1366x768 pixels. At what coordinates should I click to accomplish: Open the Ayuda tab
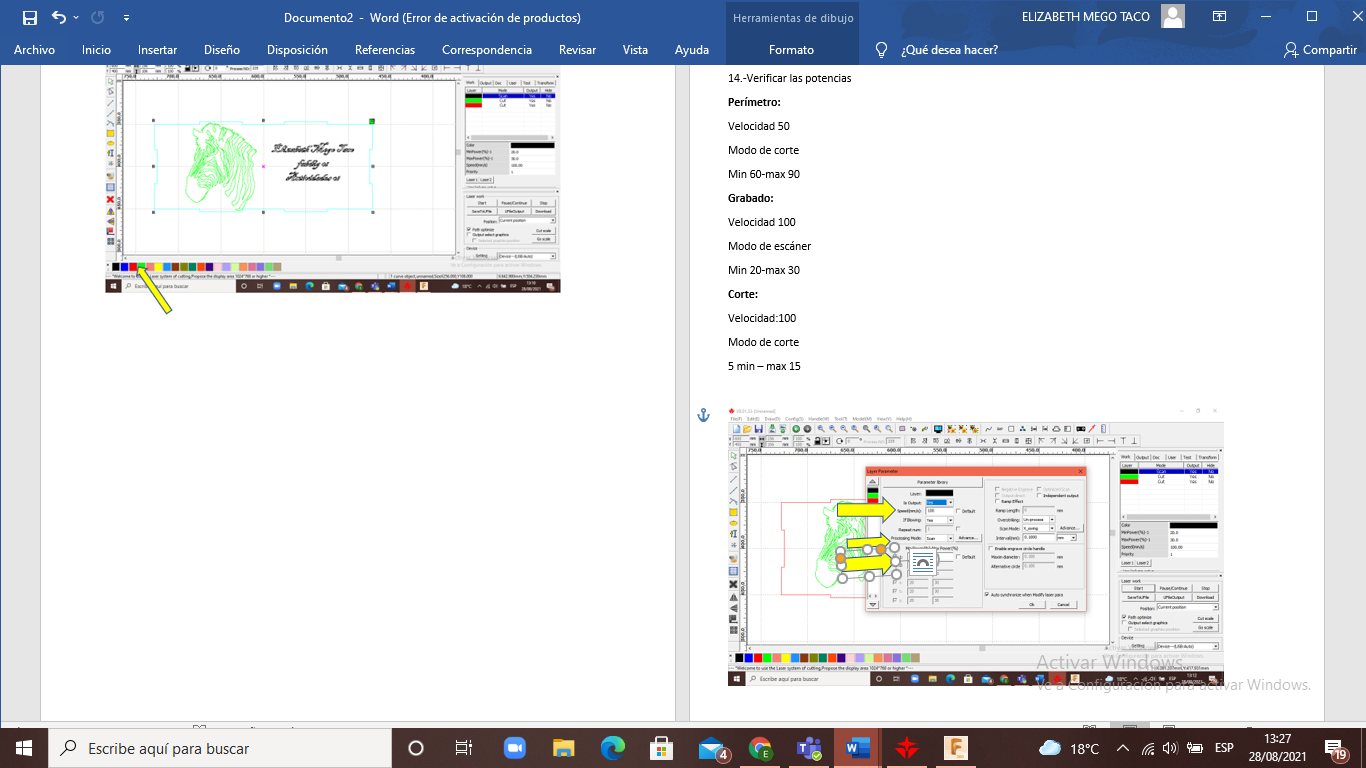click(x=692, y=50)
